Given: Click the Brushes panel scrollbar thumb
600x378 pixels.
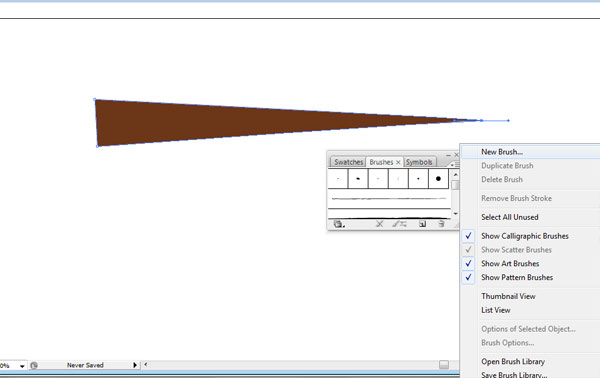Looking at the screenshot, I should [x=455, y=185].
